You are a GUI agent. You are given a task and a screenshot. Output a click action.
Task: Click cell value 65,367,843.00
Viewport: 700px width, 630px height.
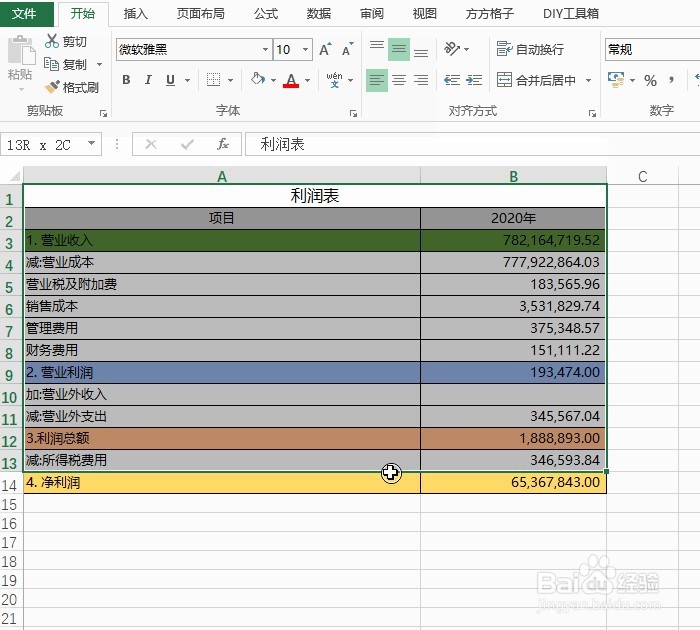tap(513, 482)
